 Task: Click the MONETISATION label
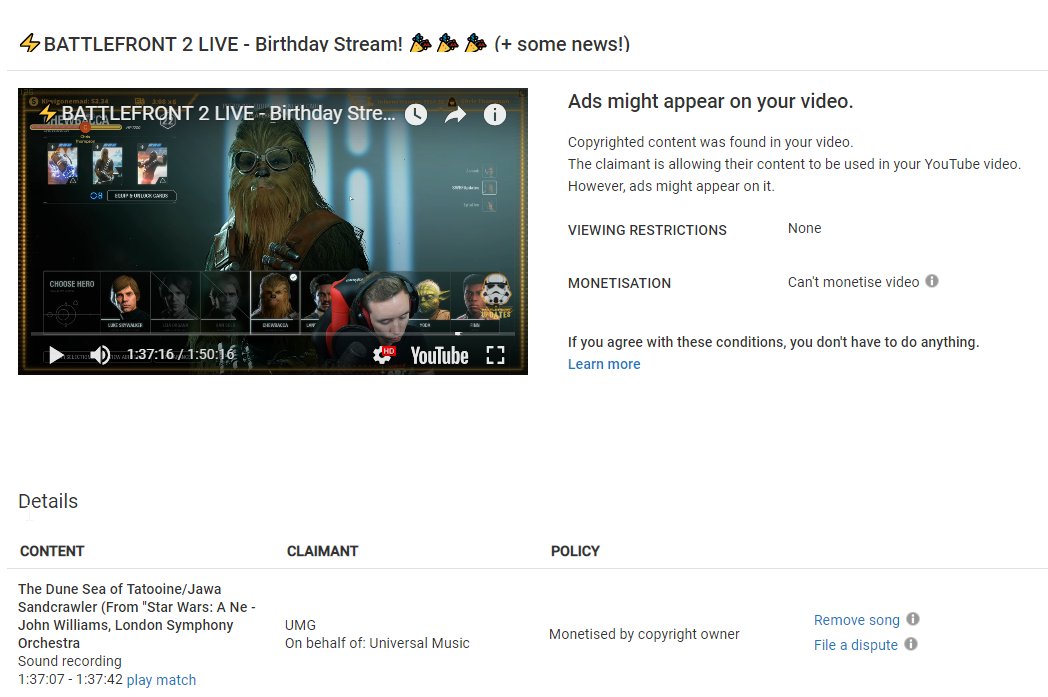tap(620, 283)
